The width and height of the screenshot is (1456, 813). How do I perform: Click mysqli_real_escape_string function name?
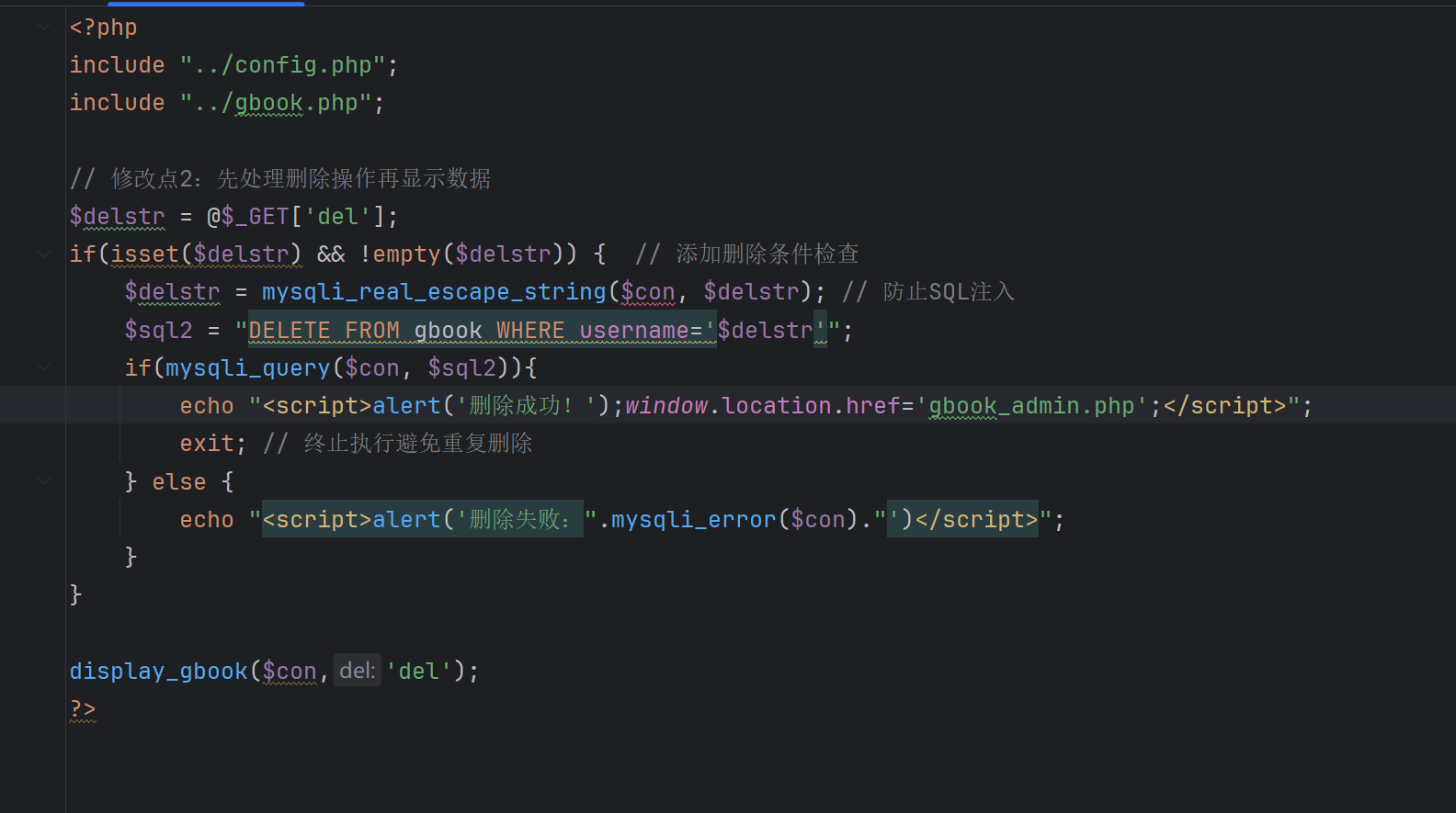coord(434,292)
